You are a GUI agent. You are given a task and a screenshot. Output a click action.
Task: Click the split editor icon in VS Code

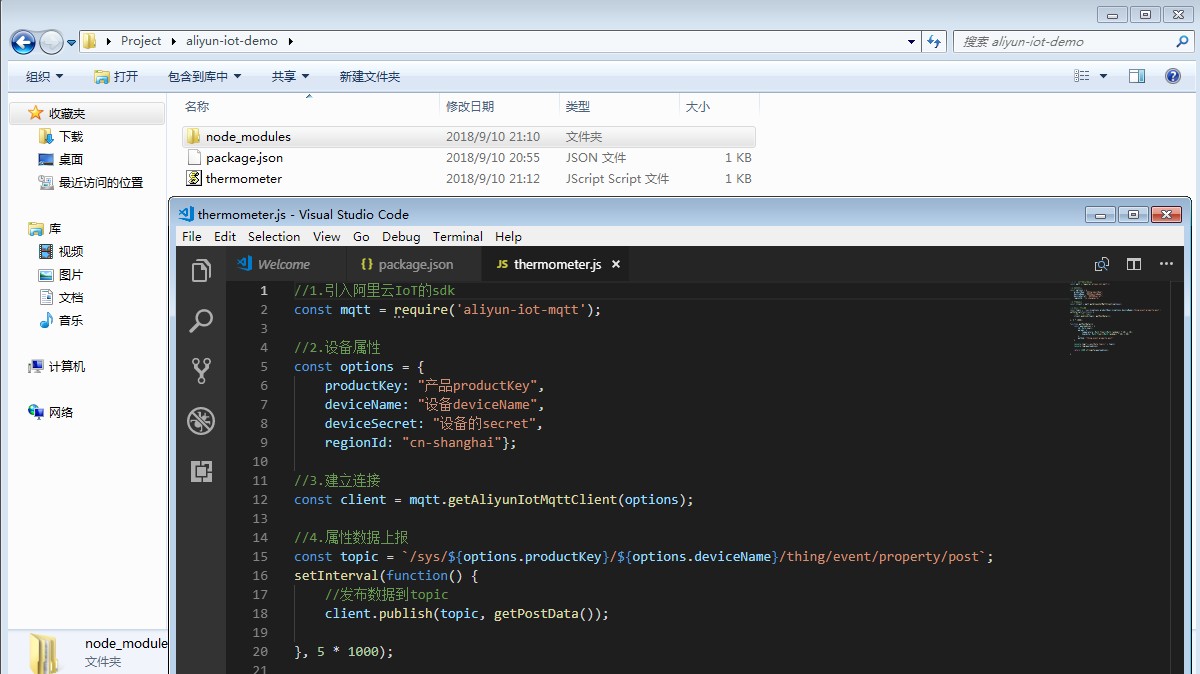tap(1134, 264)
